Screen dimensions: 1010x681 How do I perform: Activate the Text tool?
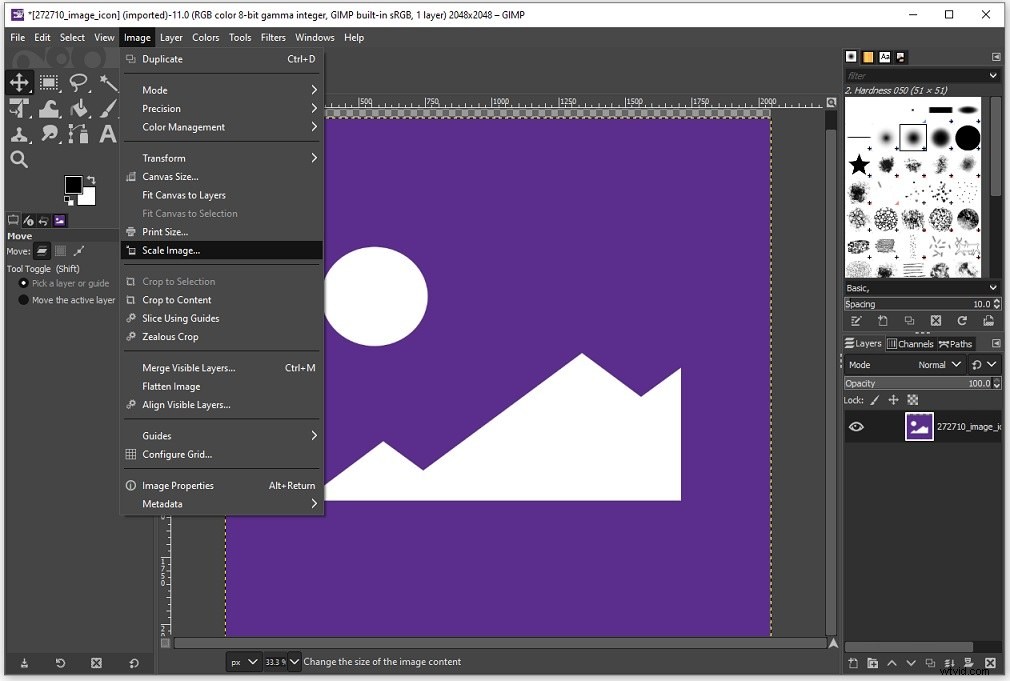coord(108,133)
